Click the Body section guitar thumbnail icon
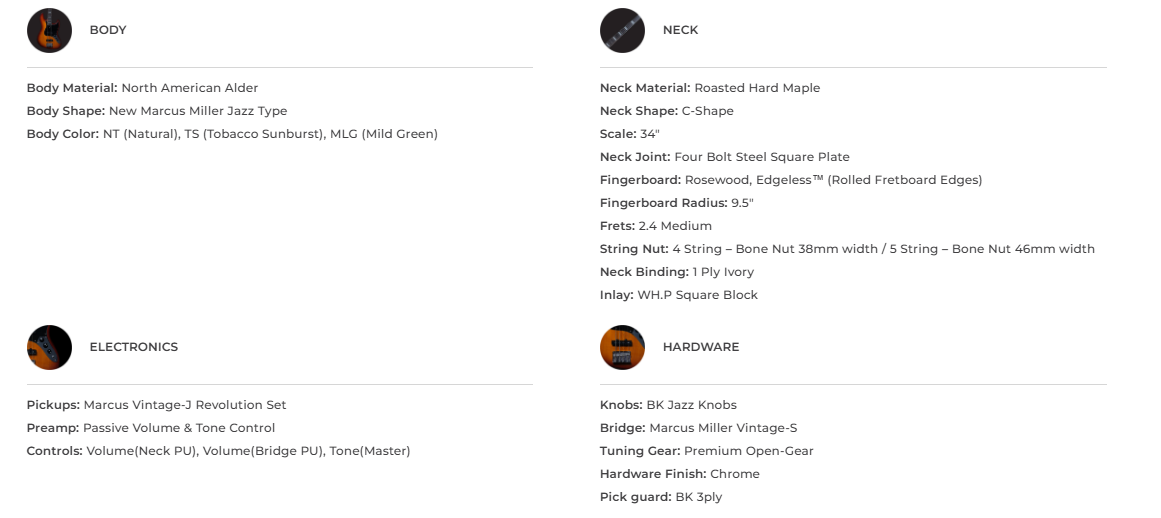 [49, 30]
